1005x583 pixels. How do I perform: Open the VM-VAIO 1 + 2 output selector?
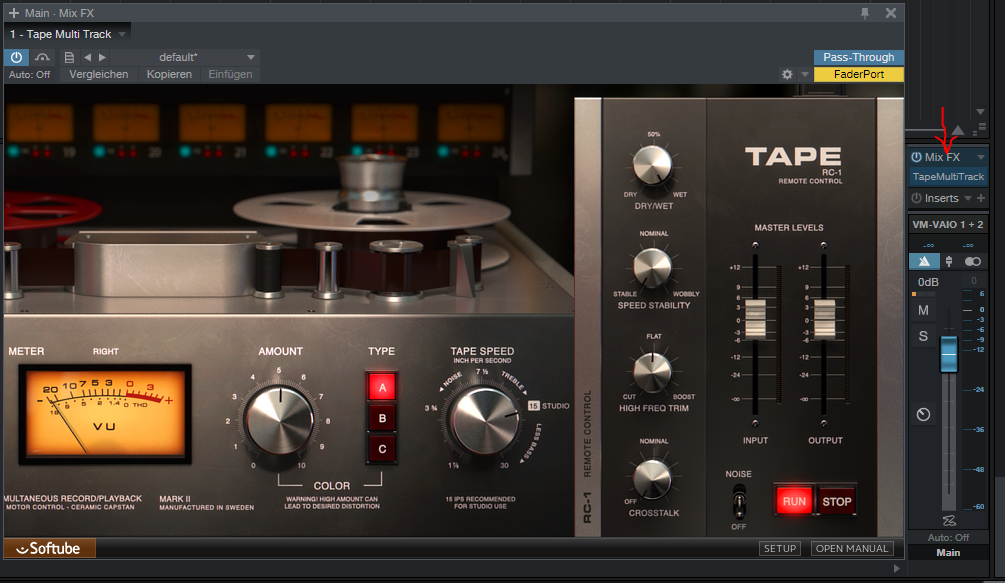(948, 224)
